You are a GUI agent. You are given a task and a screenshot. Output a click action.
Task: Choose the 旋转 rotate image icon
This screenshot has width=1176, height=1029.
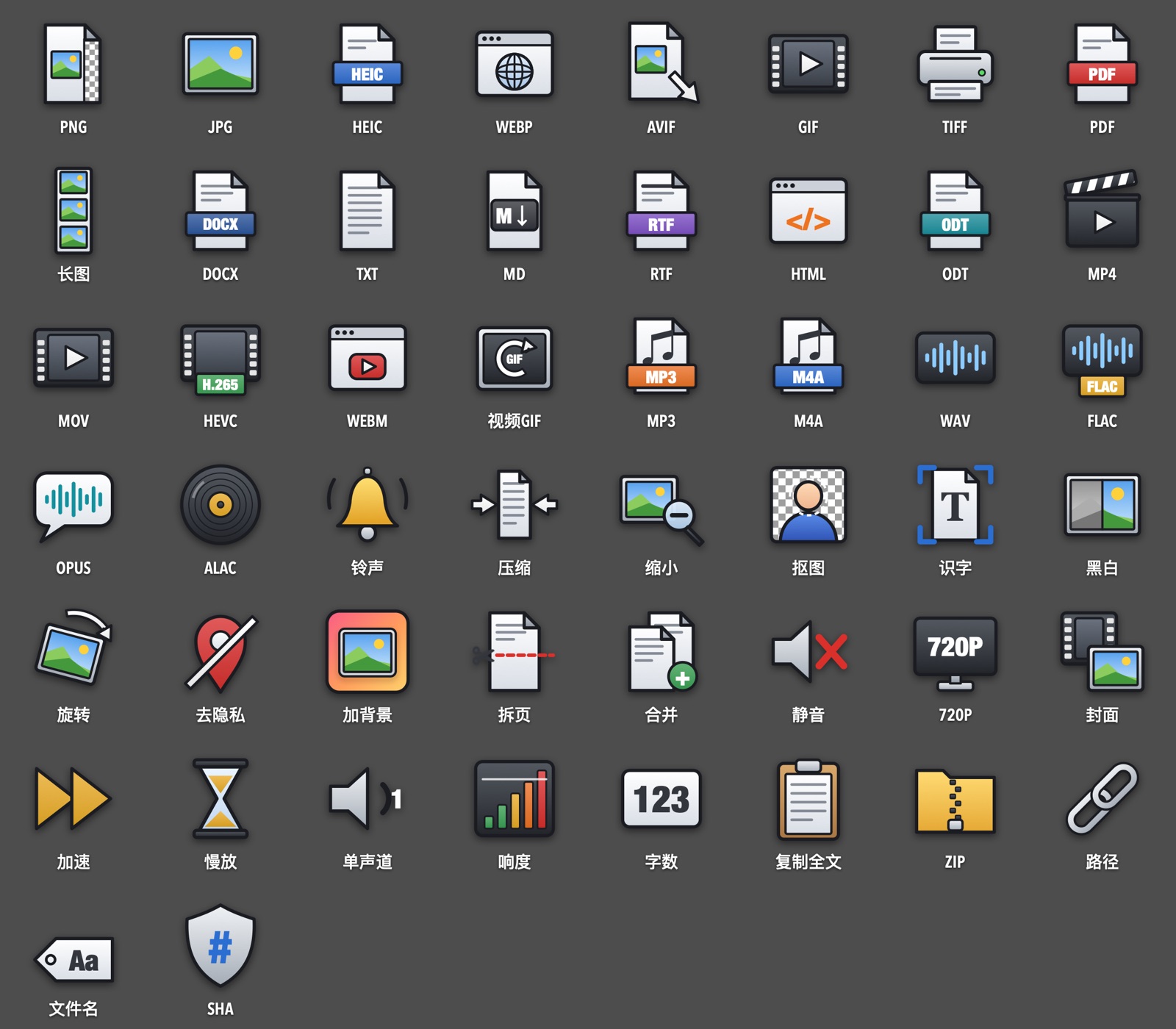73,647
